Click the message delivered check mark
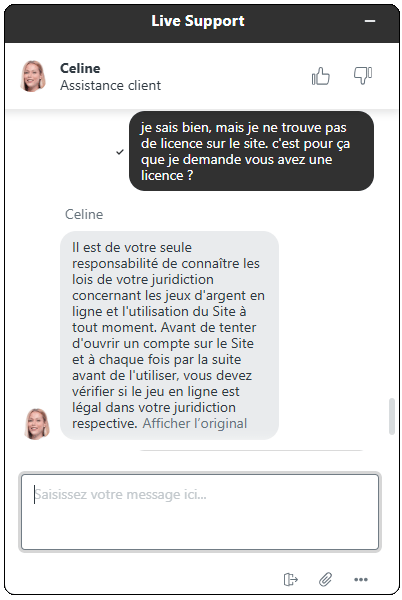 (x=120, y=152)
